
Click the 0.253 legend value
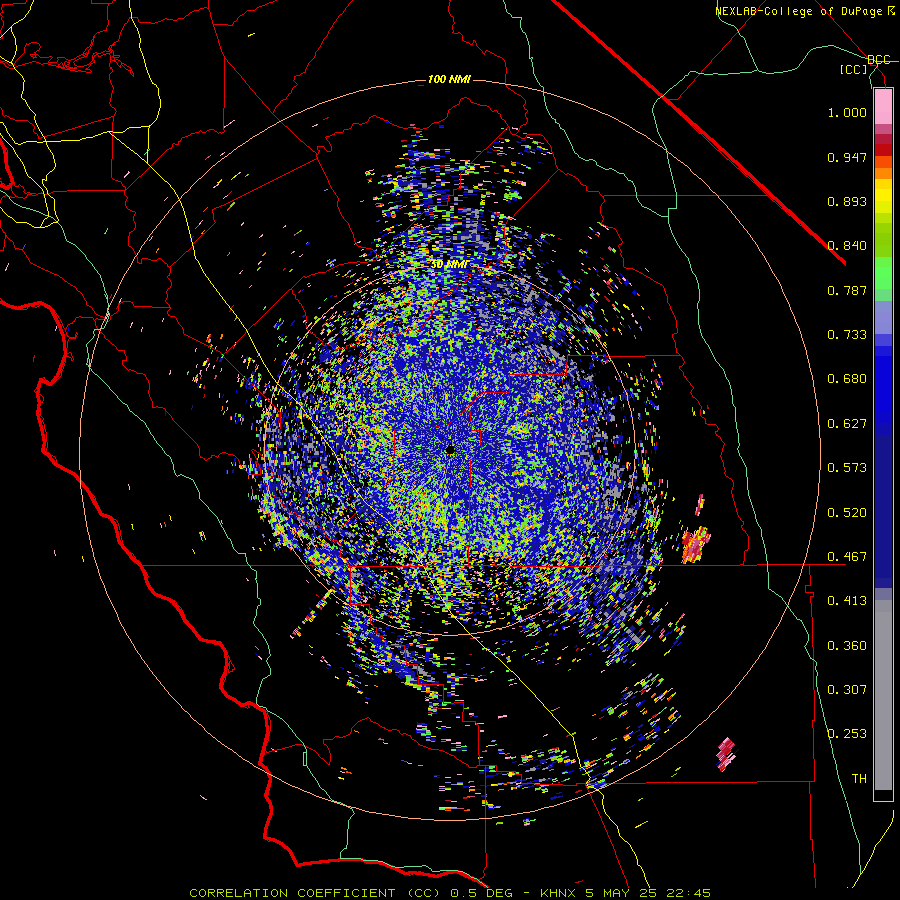click(847, 734)
